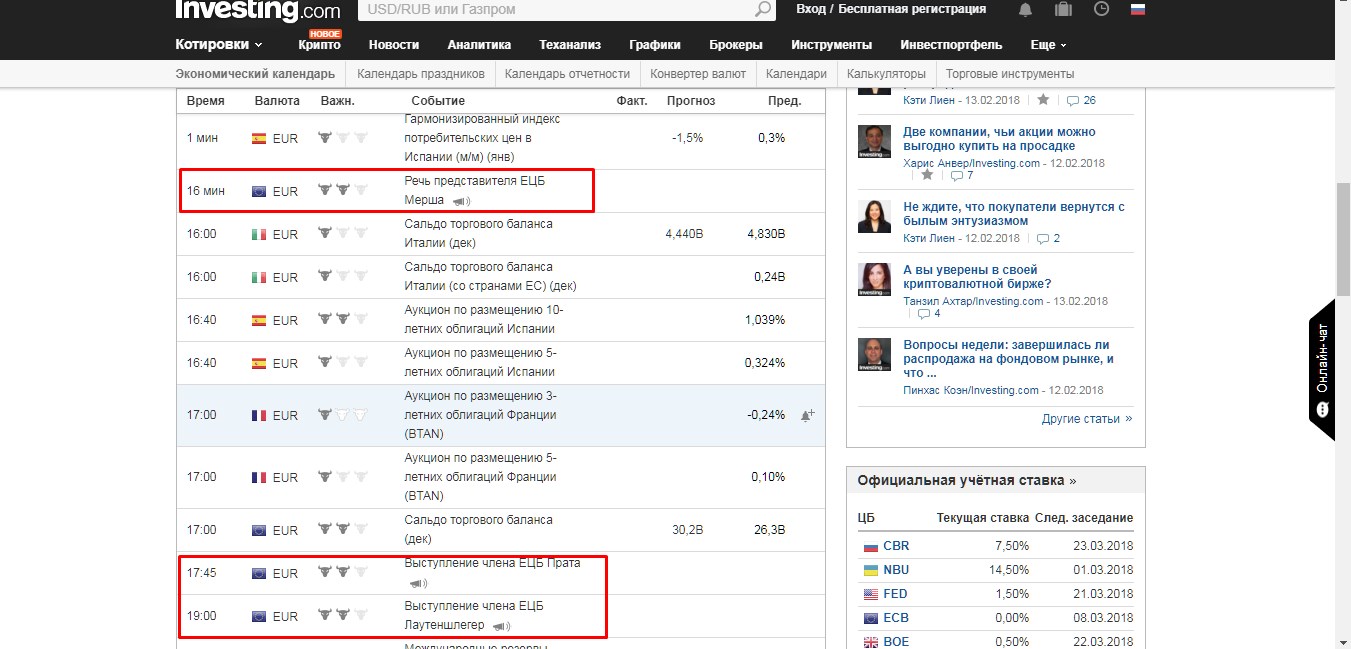This screenshot has height=649, width=1351.
Task: Open the FED central bank link
Action: [x=895, y=594]
